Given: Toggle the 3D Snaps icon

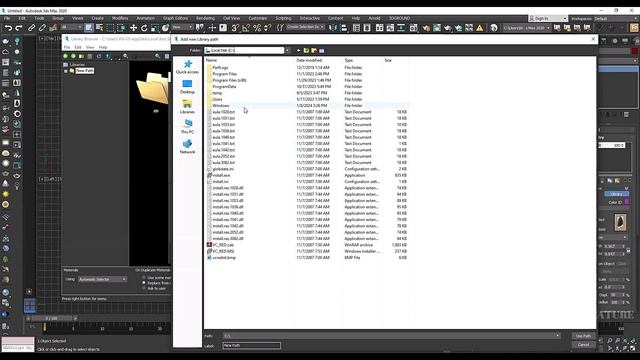Looking at the screenshot, I should coord(235,28).
